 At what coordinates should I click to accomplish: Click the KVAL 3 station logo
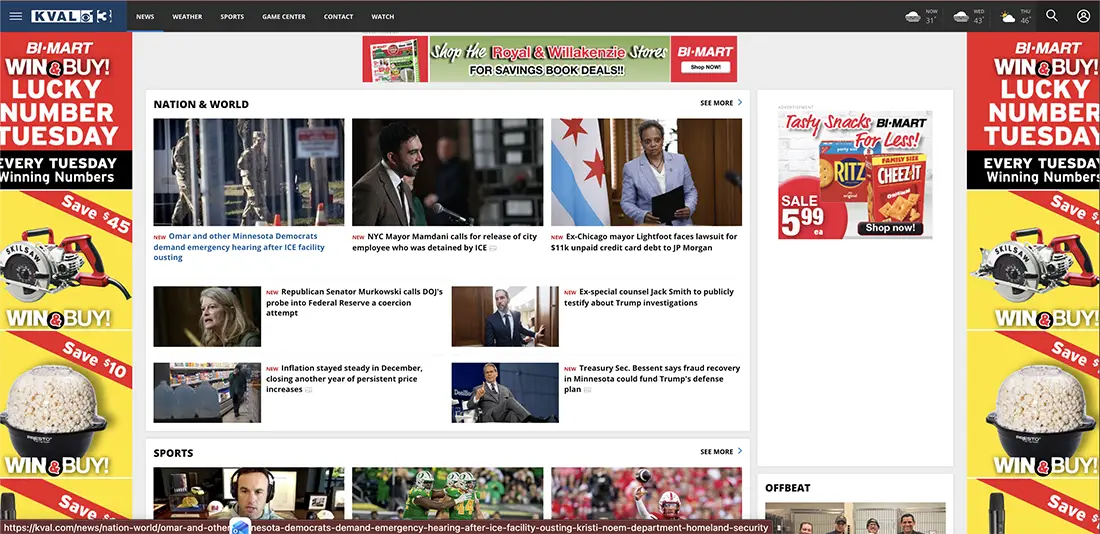[x=72, y=16]
